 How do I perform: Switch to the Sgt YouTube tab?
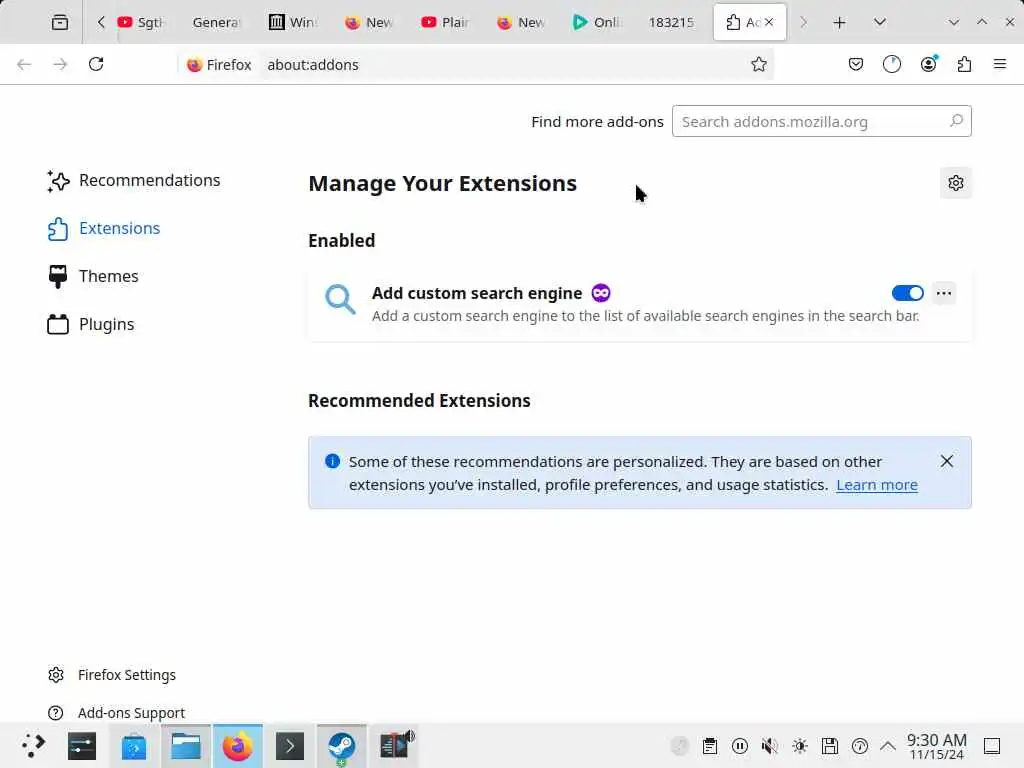tap(142, 22)
